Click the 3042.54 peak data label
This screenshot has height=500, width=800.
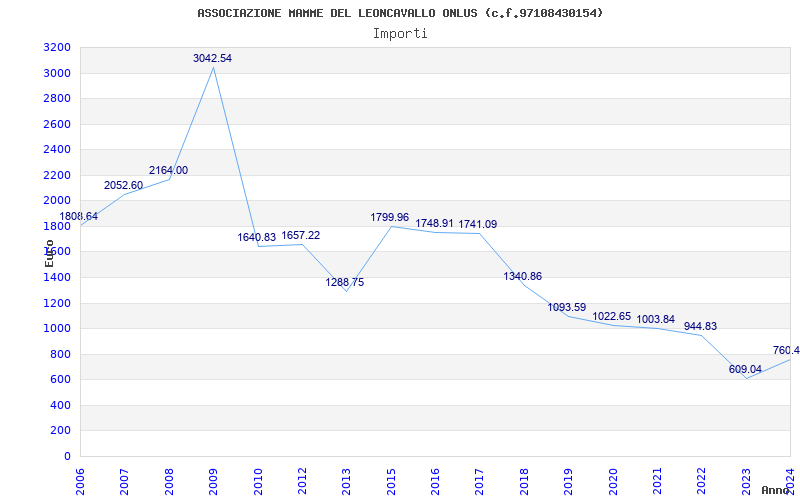[x=212, y=58]
